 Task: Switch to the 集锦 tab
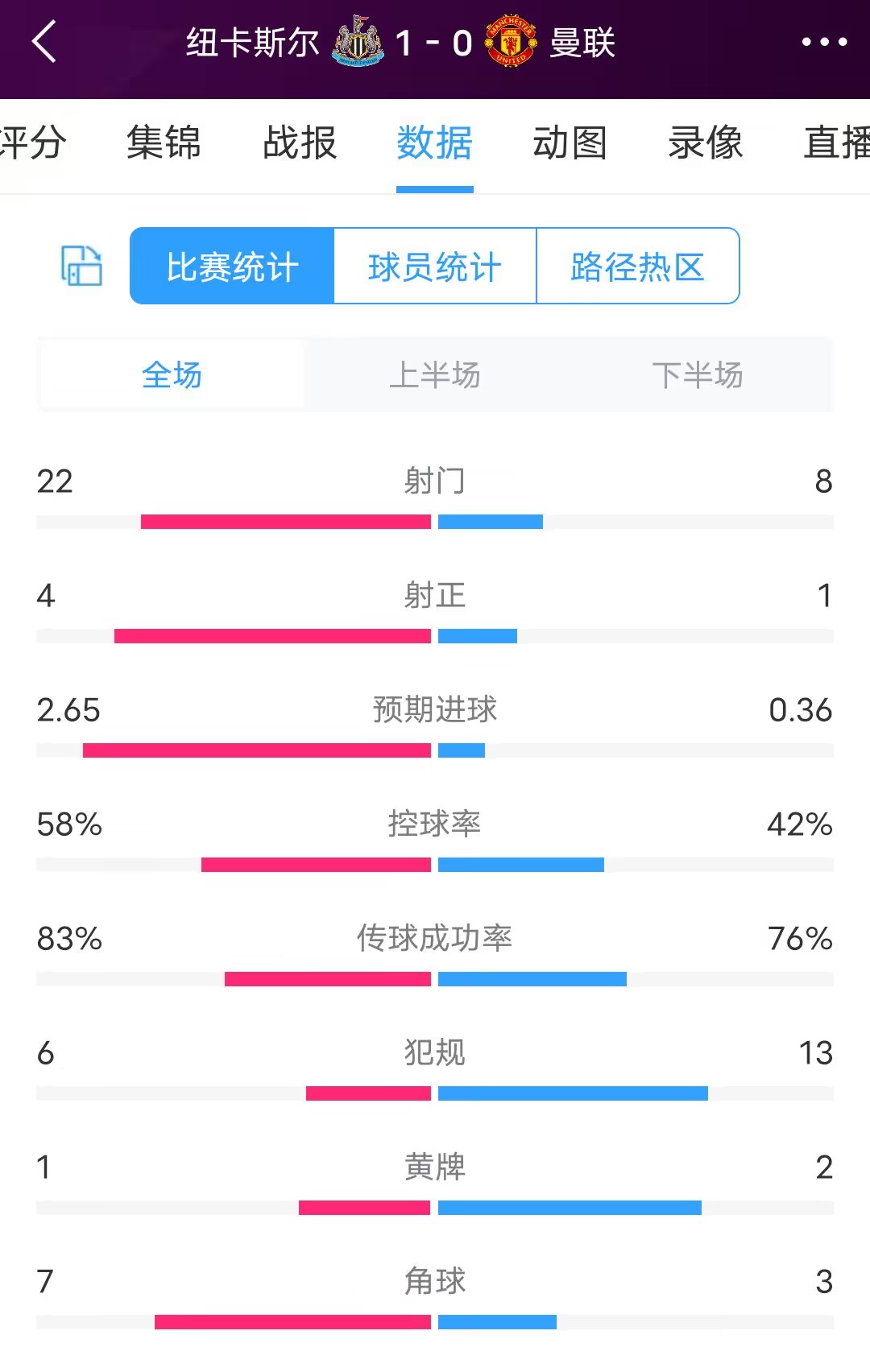[x=164, y=143]
